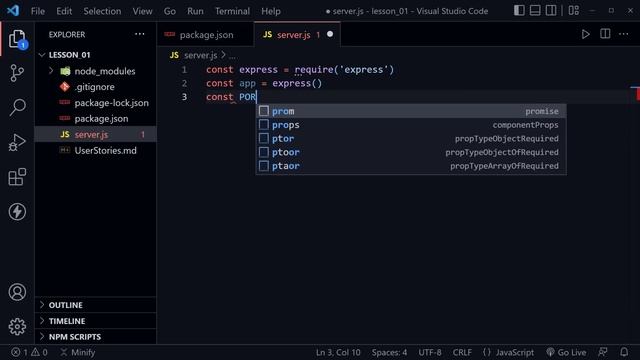Toggle Secondary Side Bar layout icon
Image resolution: width=640 pixels, height=360 pixels.
551,11
